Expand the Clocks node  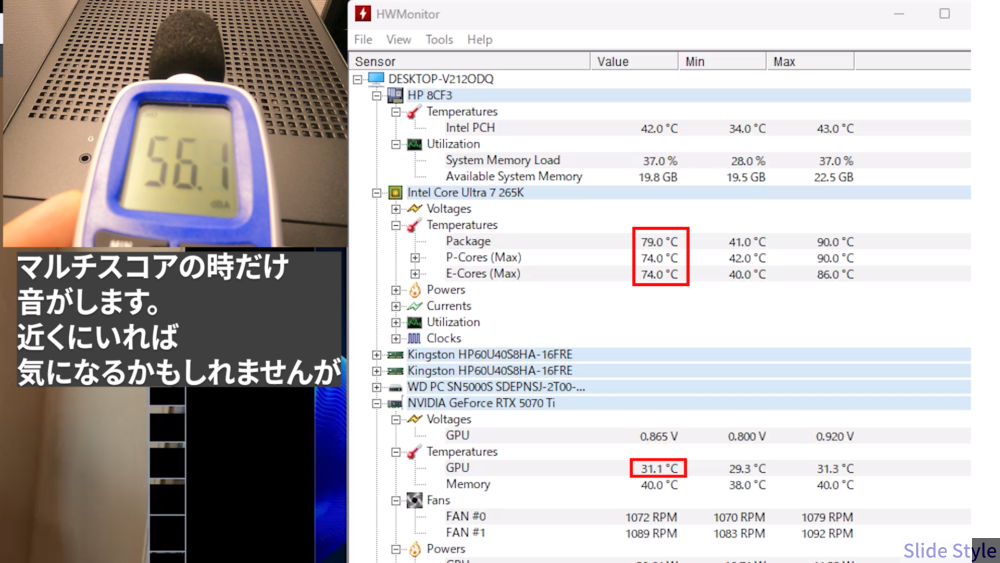click(396, 339)
